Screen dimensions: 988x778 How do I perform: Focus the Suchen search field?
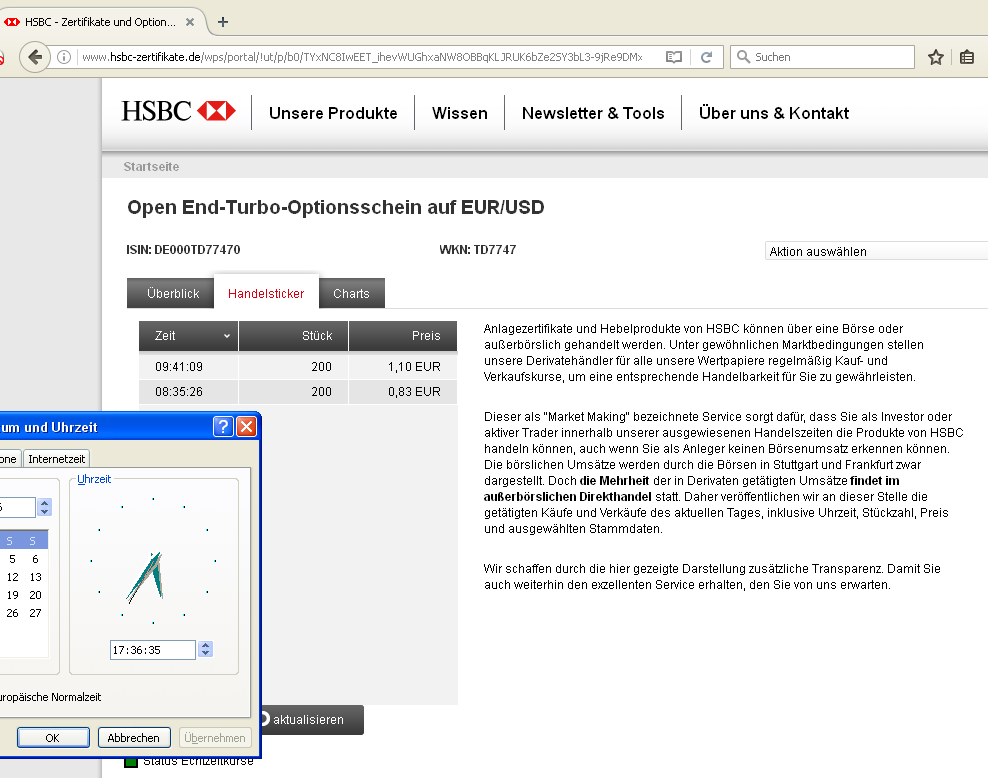822,57
